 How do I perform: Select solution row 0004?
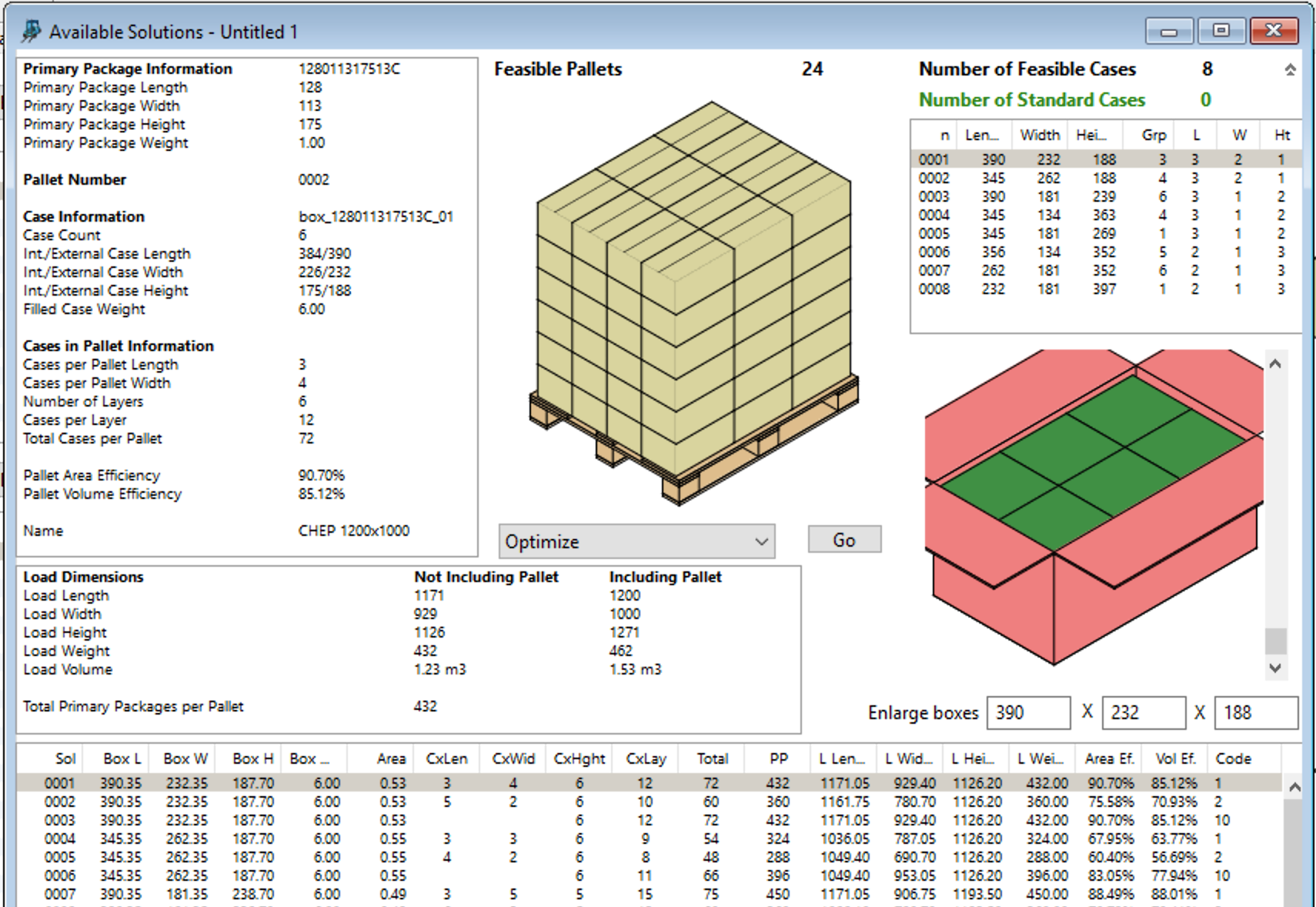click(x=649, y=838)
